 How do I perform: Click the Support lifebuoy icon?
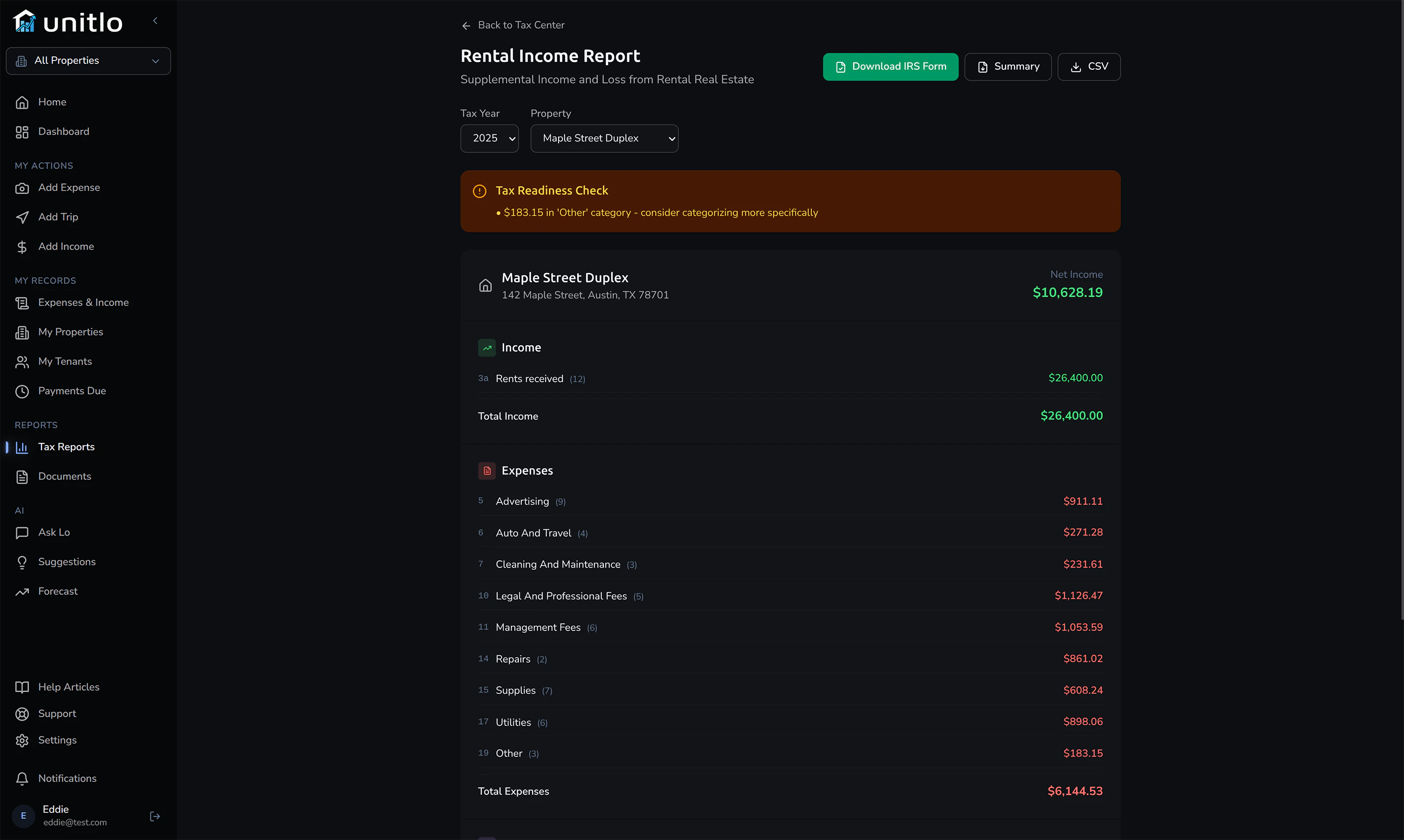tap(22, 714)
